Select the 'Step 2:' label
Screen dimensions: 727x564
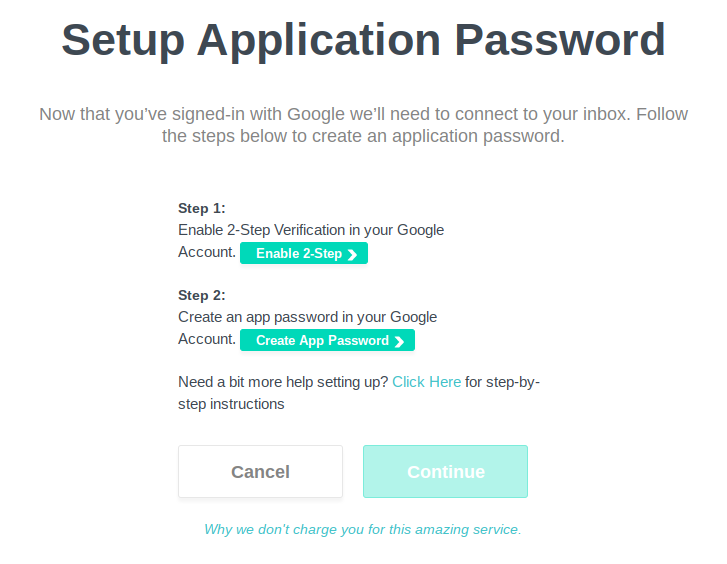(x=202, y=295)
